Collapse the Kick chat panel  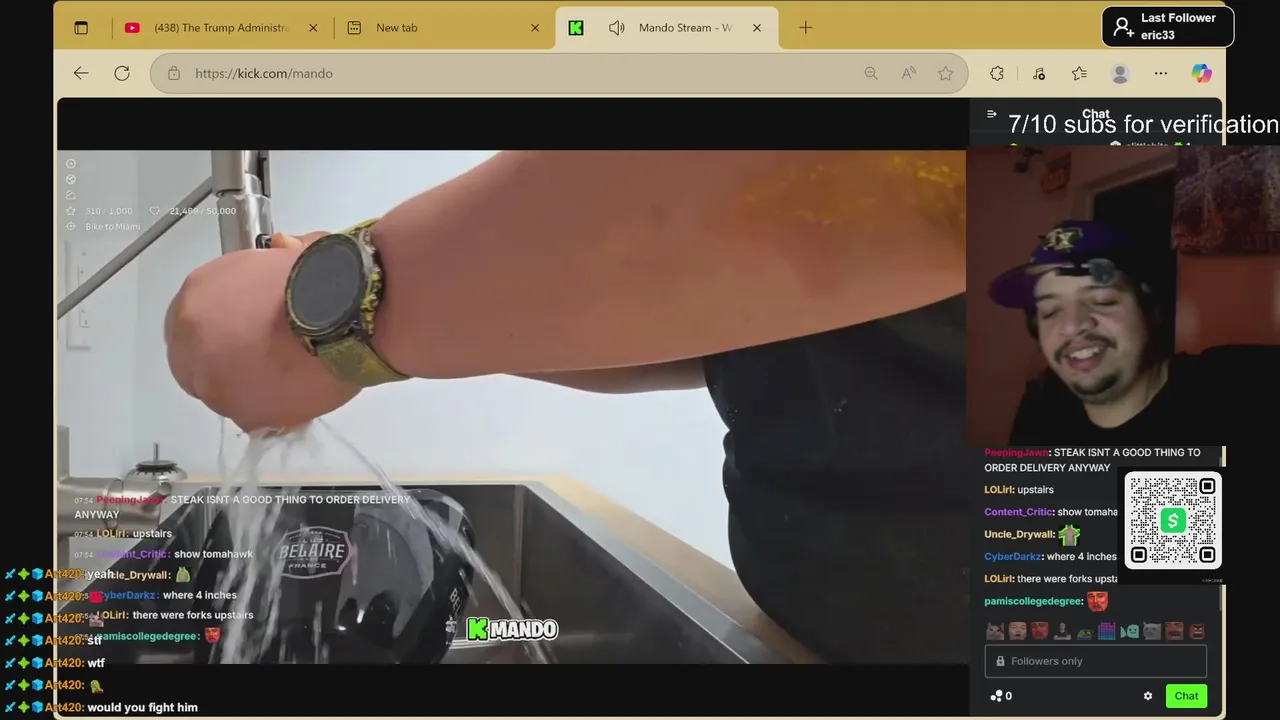click(991, 114)
